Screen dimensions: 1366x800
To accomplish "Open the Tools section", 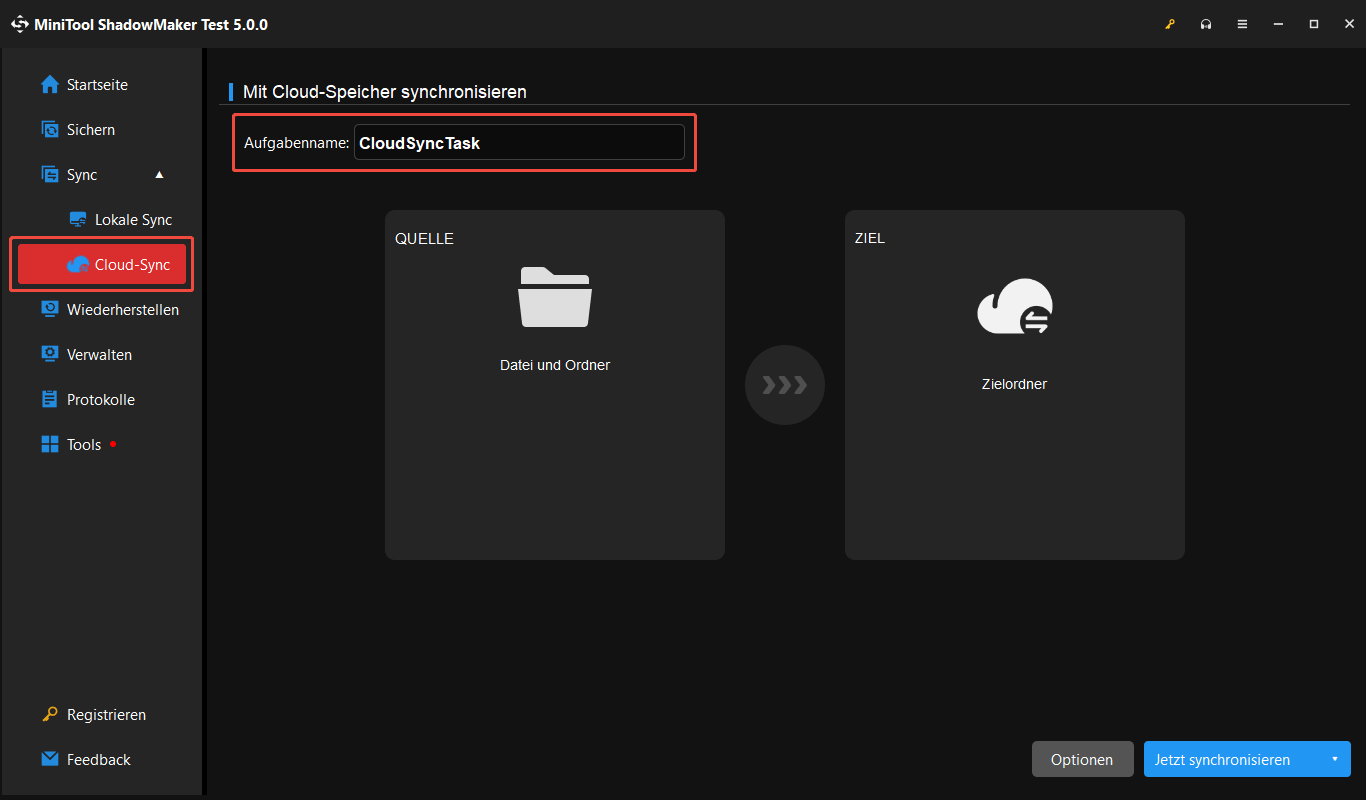I will point(71,445).
